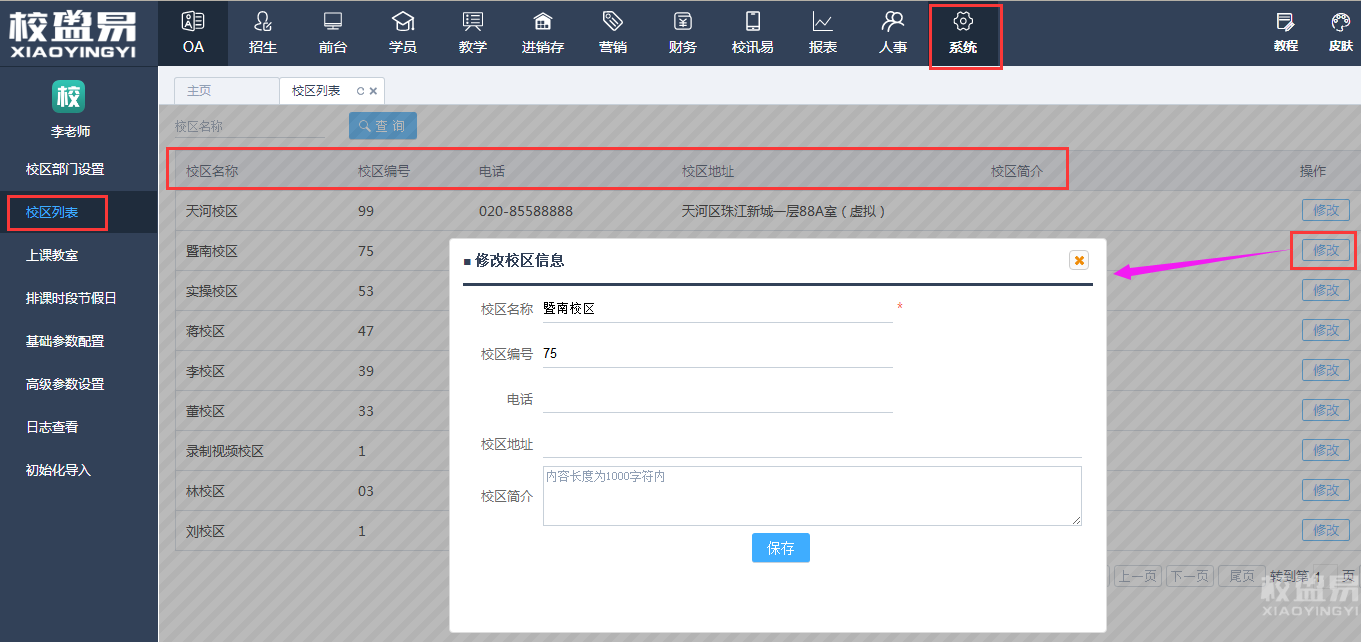Click the 查询 search button
The height and width of the screenshot is (642, 1361).
[x=382, y=126]
